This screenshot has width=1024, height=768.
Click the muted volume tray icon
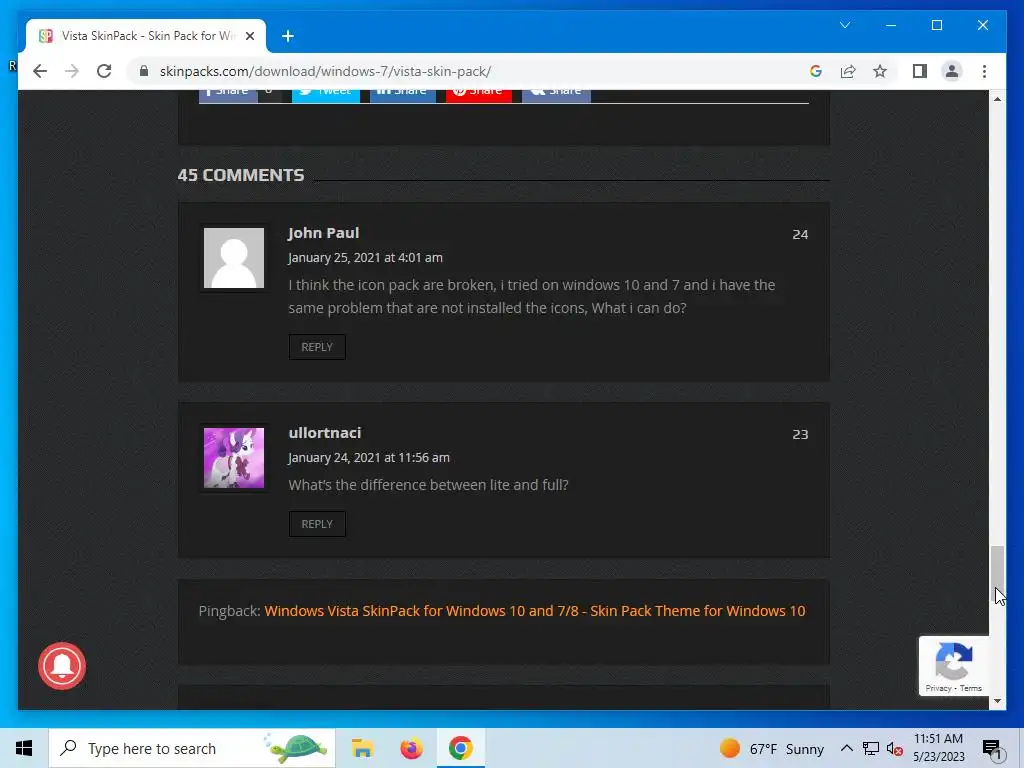[x=895, y=748]
